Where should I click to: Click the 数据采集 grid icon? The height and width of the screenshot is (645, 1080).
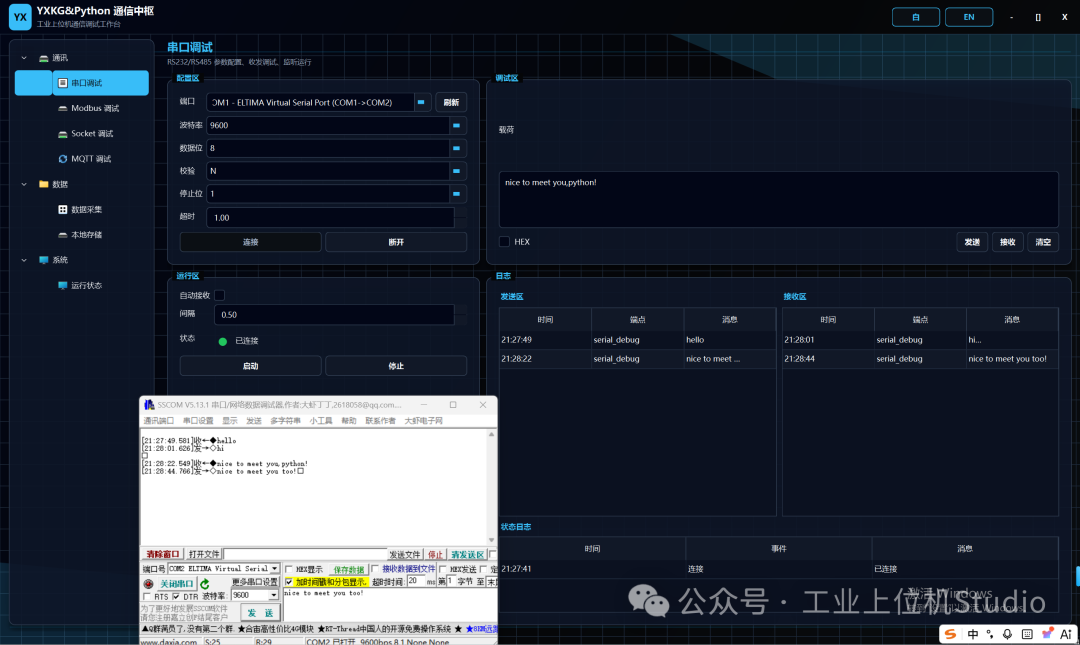63,209
